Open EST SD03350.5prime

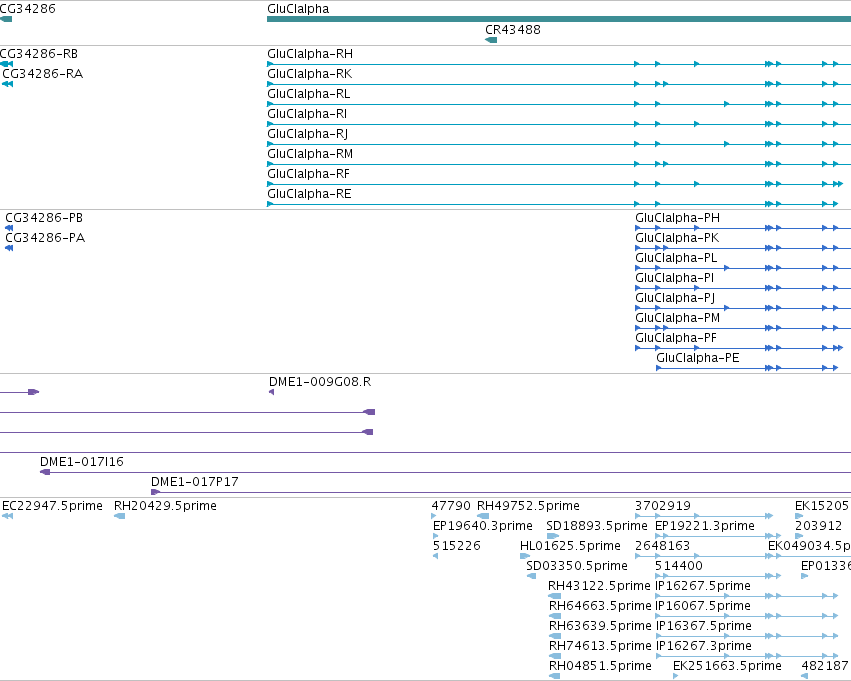click(x=576, y=566)
